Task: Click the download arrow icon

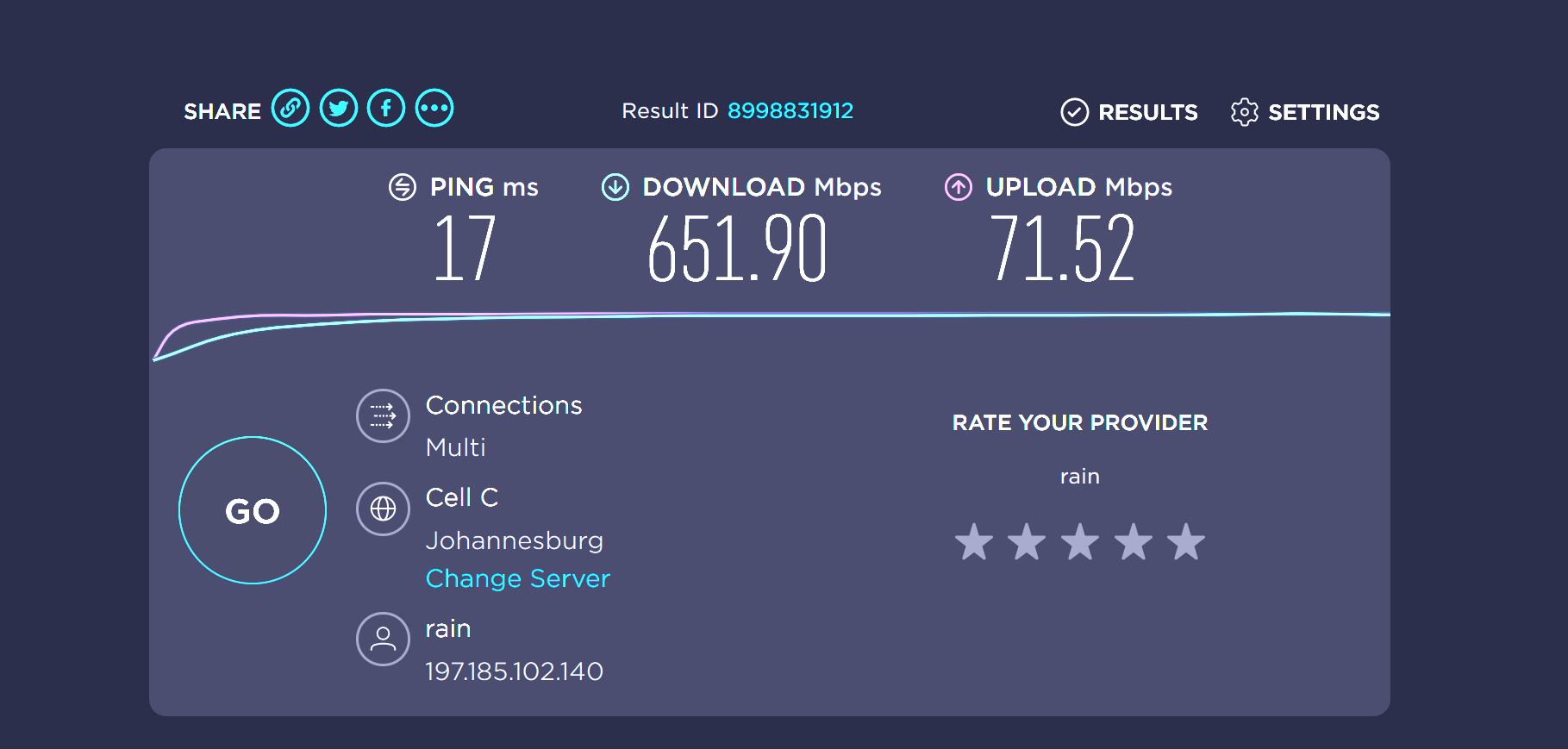Action: coord(615,187)
